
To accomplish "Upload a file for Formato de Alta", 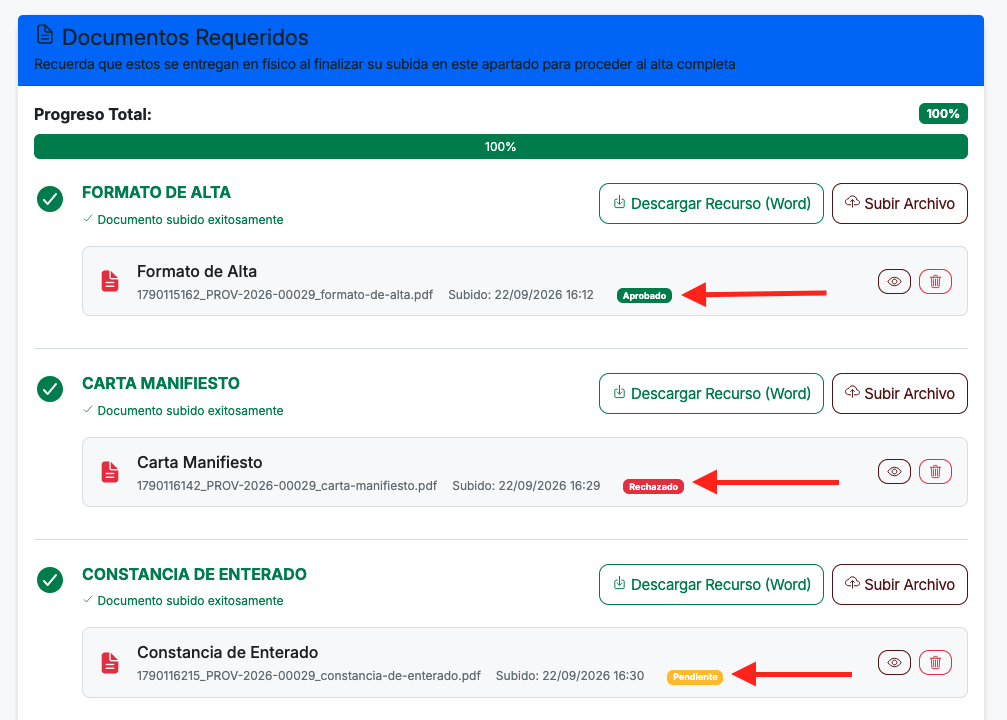I will 900,204.
